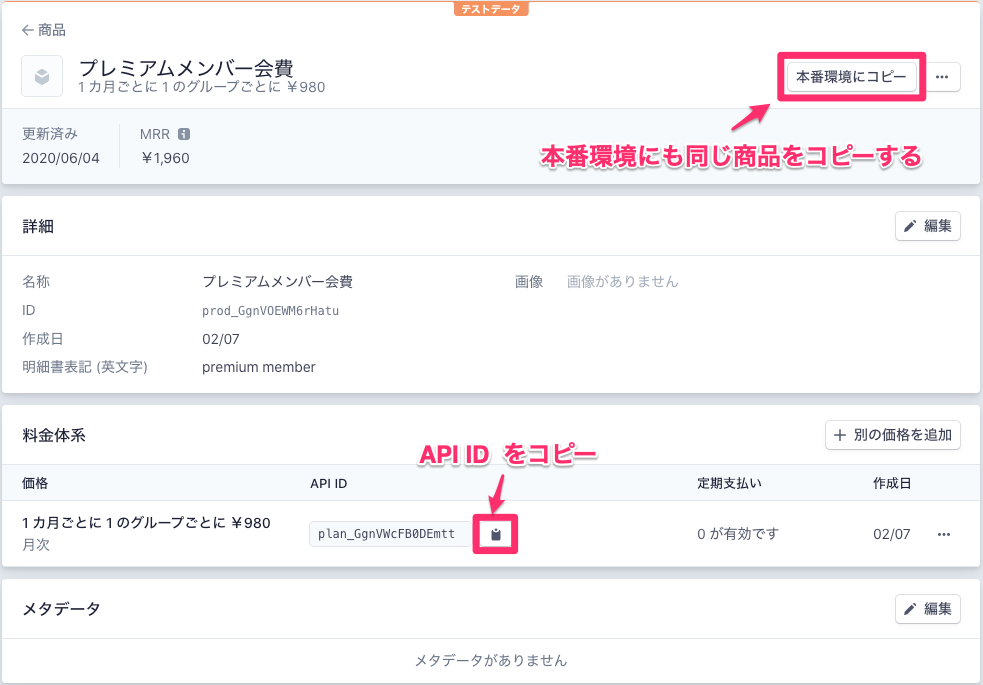Click the 定期支払い column header
This screenshot has width=983, height=685.
coord(729,483)
